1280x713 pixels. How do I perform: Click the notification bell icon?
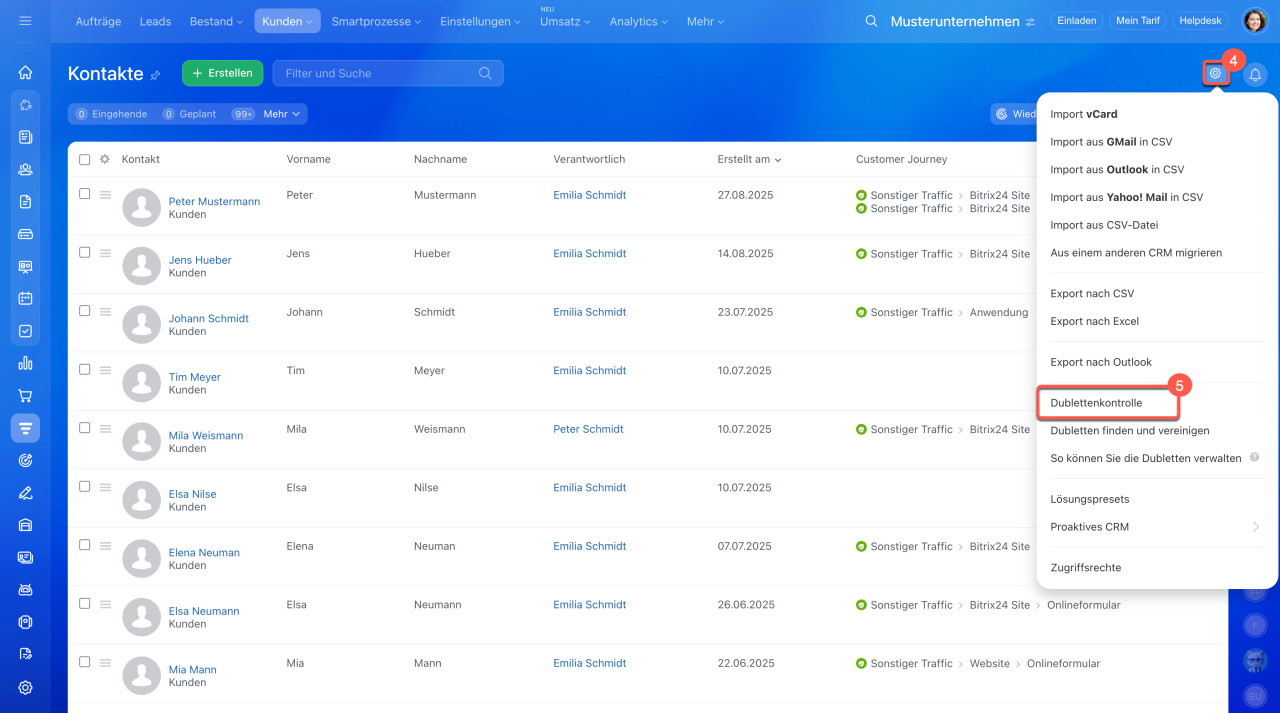click(1255, 74)
